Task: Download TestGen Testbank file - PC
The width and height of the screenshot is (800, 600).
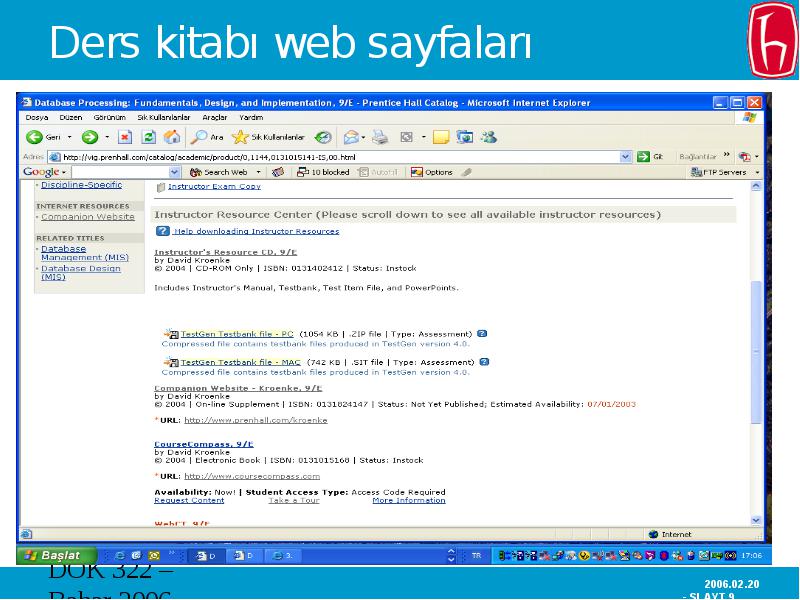Action: point(237,334)
